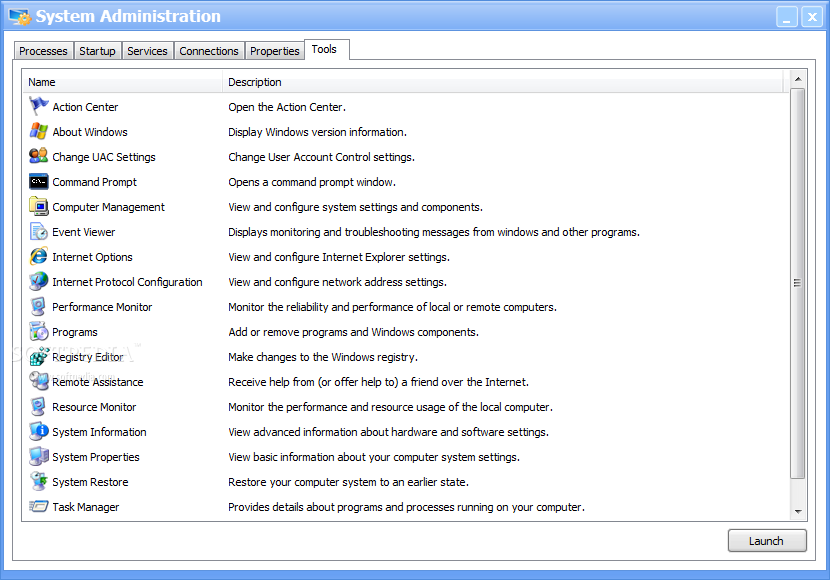This screenshot has height=580, width=830.
Task: Click the scrollbar up arrow
Action: tap(798, 79)
